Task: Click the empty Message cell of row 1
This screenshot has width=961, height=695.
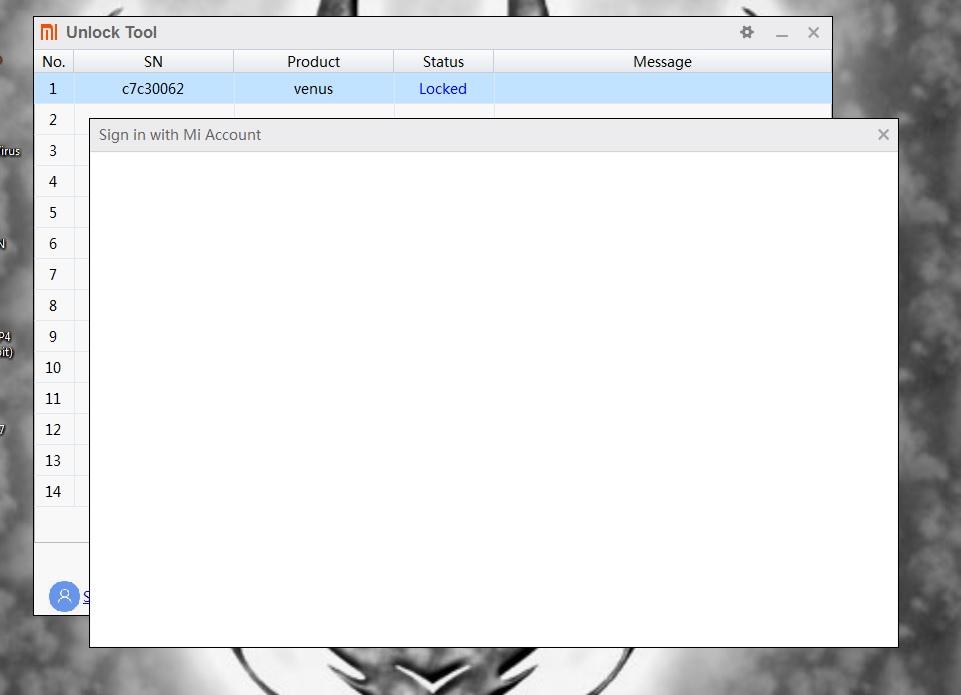Action: tap(662, 89)
